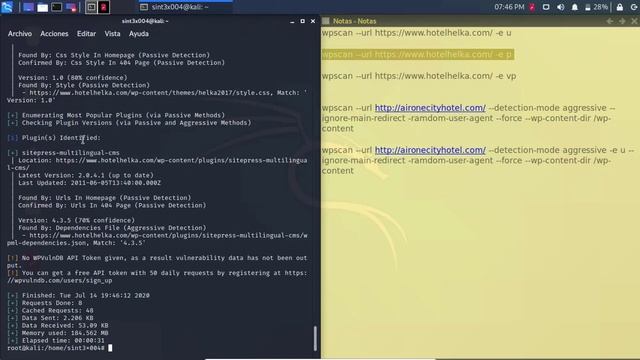
Task: Click the wpvulndb.com/users/sign_up URL text
Action: click(60, 280)
